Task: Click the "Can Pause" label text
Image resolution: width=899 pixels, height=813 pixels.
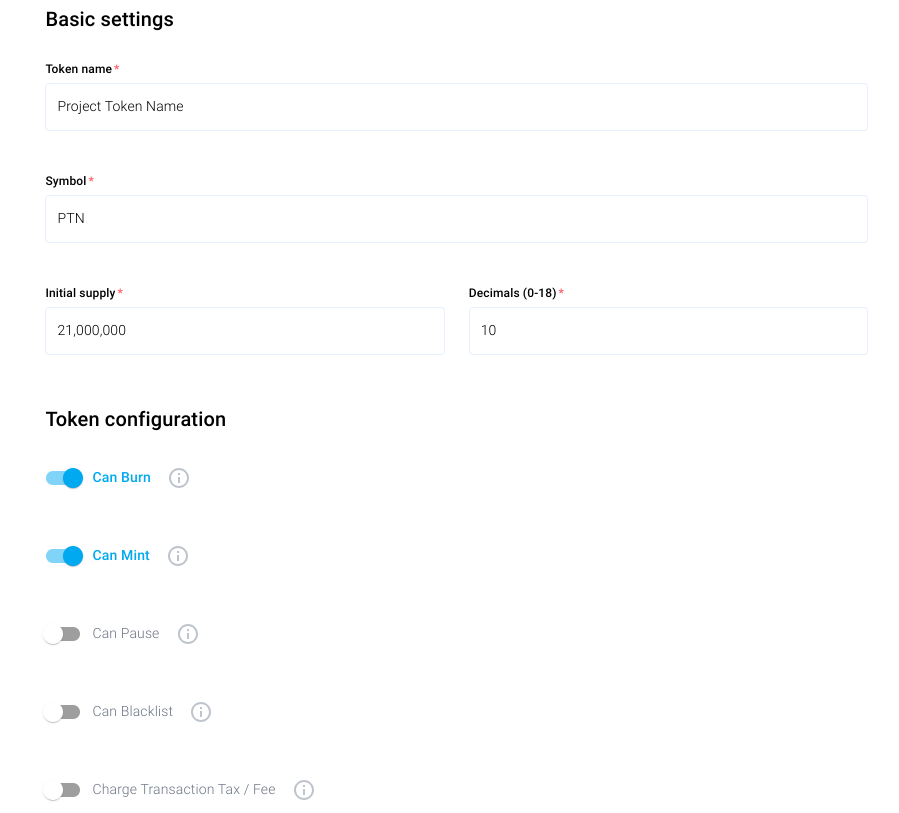Action: (126, 634)
